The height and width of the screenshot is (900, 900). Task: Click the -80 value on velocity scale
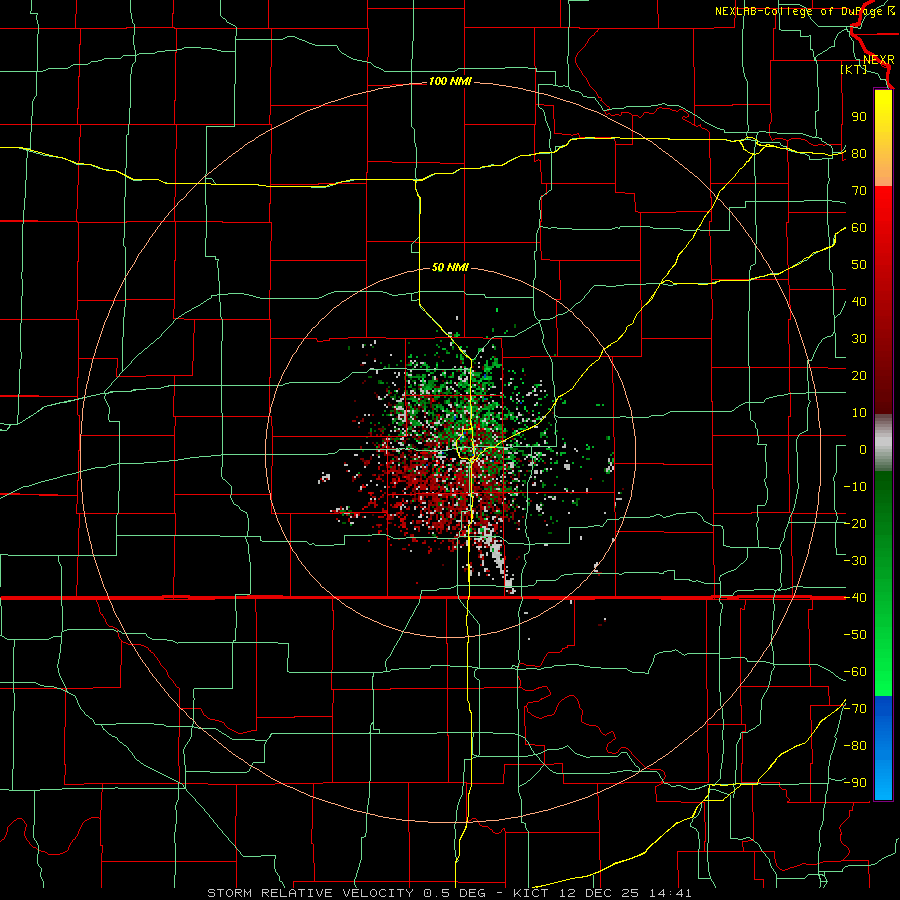tap(855, 746)
